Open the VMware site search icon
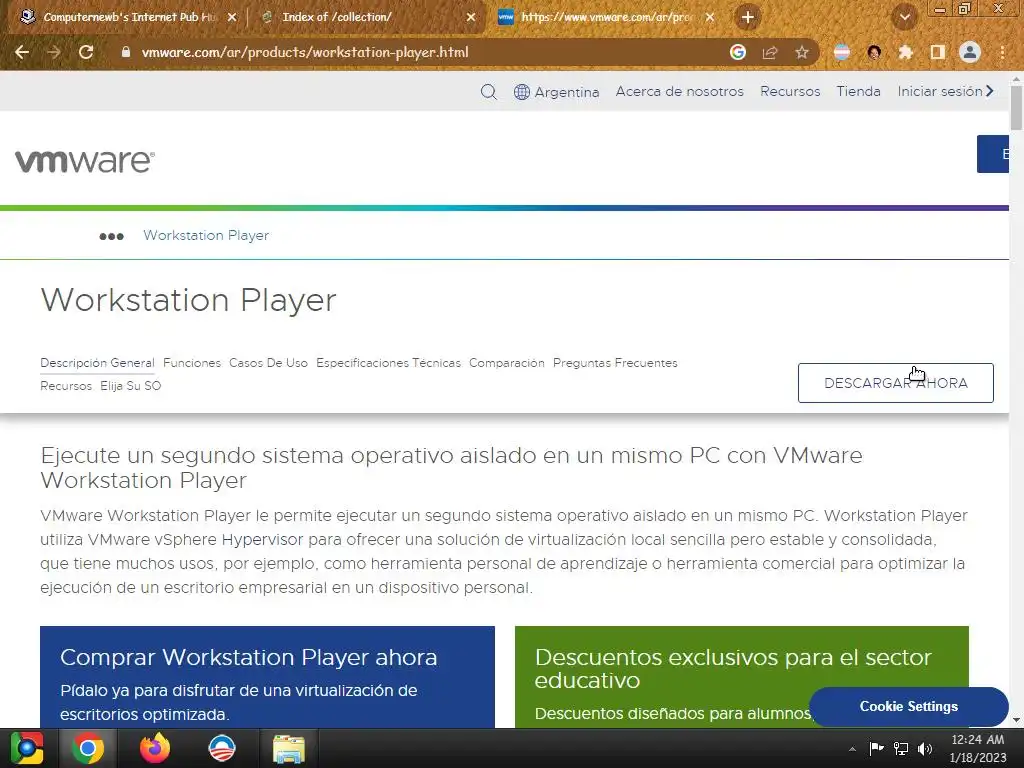 (x=488, y=91)
